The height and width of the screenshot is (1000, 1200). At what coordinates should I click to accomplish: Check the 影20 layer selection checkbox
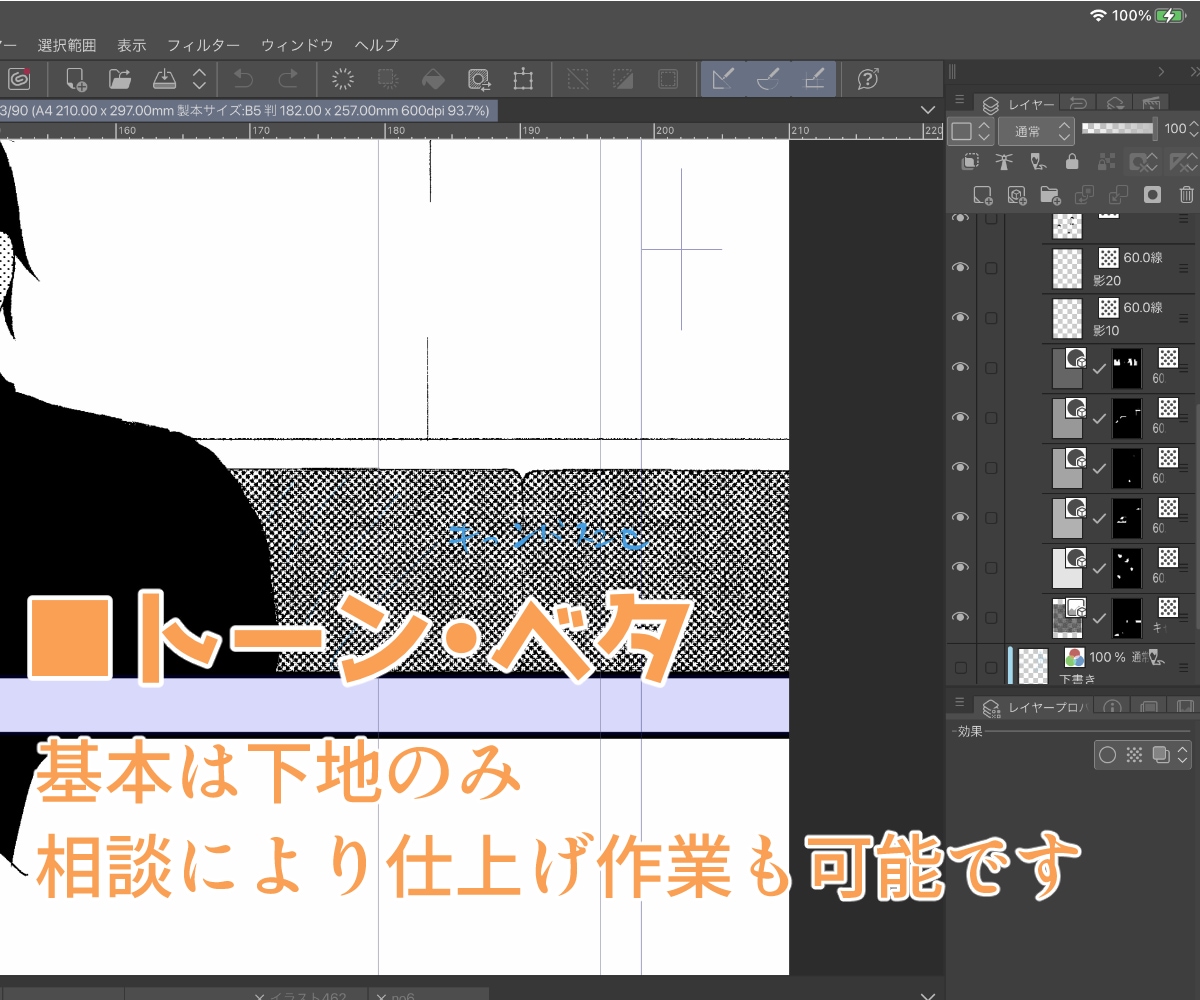point(991,268)
